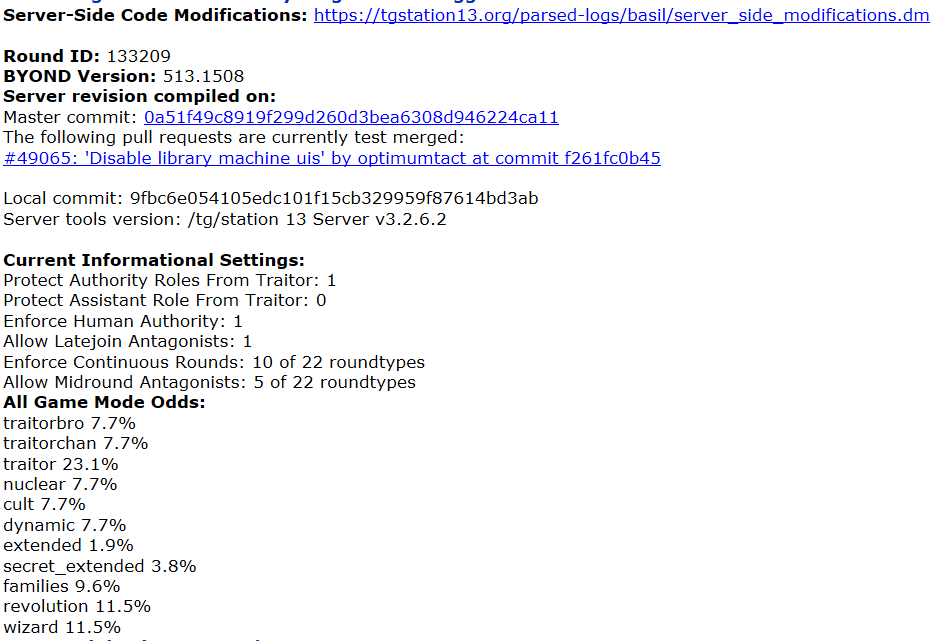Click the secret_extended 3.8% entry
This screenshot has width=932, height=641.
pyautogui.click(x=99, y=565)
